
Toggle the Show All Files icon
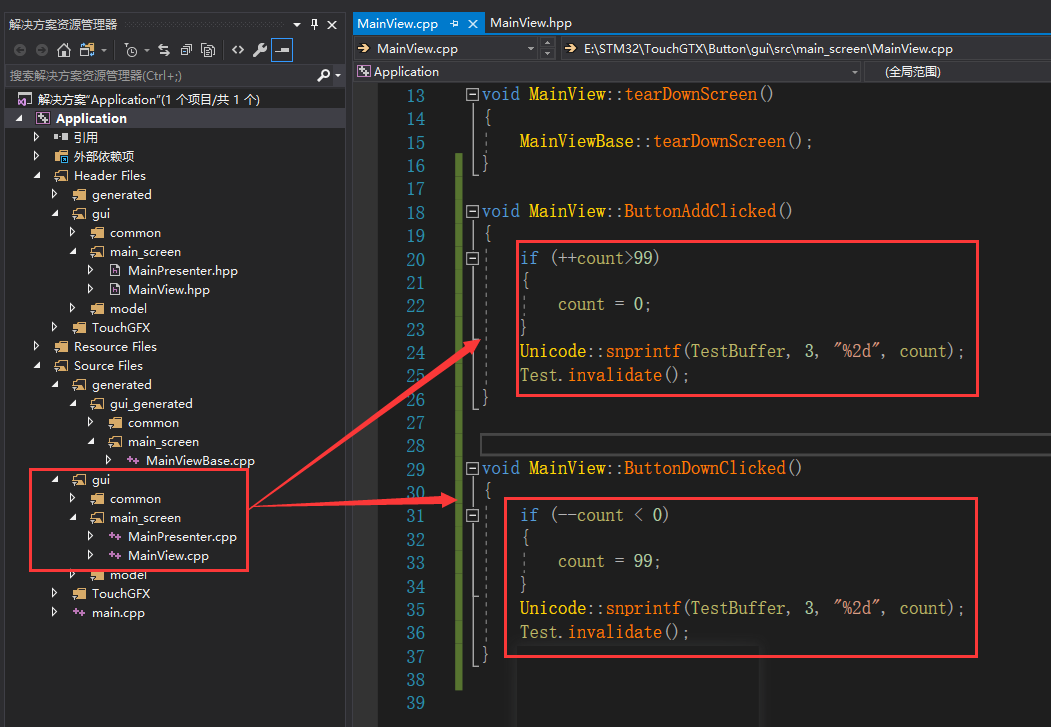(x=208, y=50)
